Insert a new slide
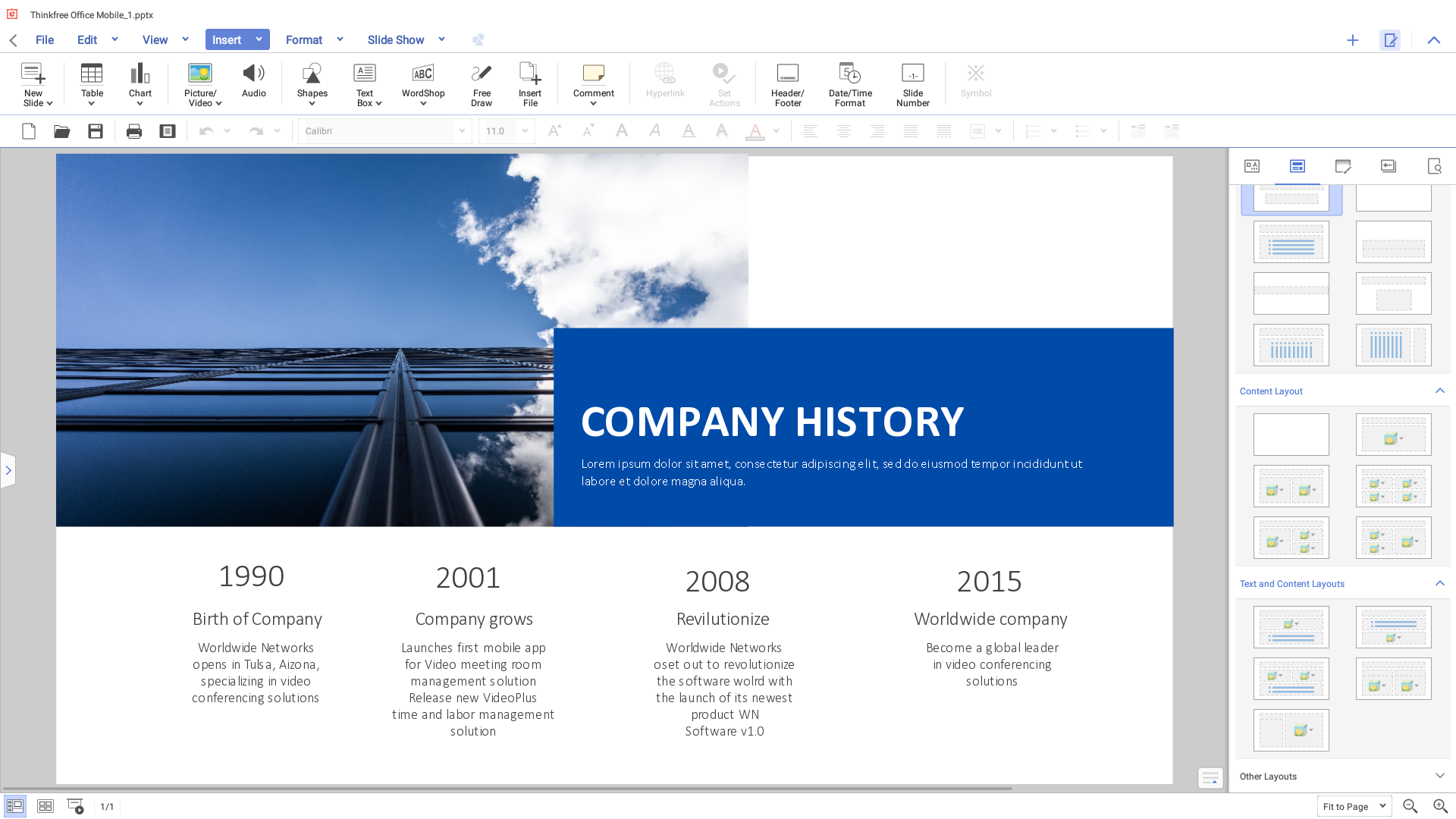1456x819 pixels. (34, 84)
